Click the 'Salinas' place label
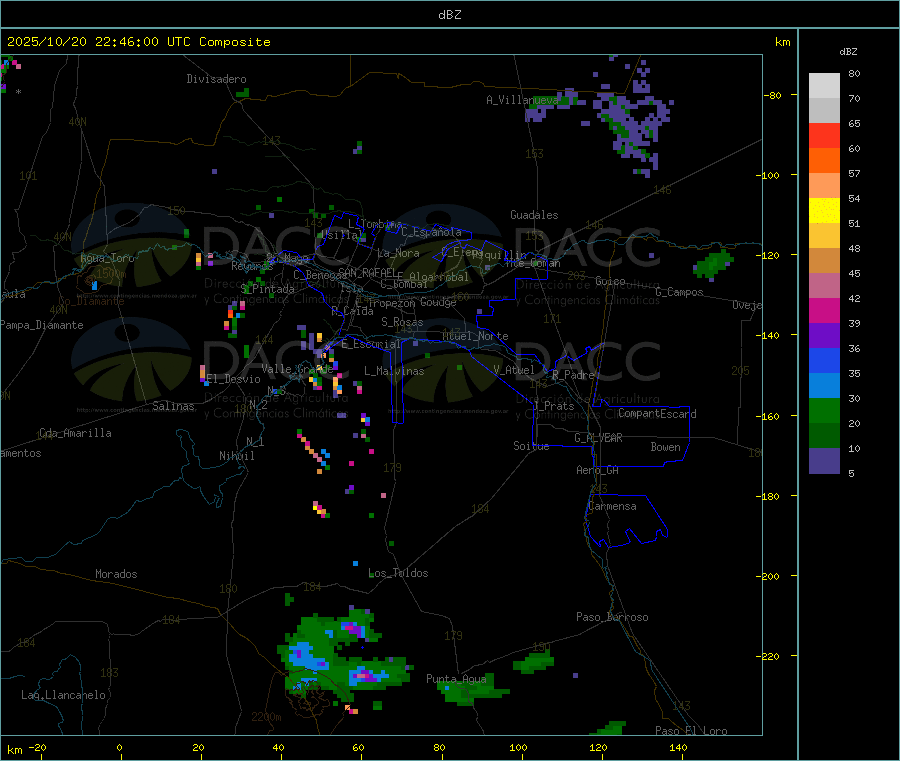 coord(173,406)
